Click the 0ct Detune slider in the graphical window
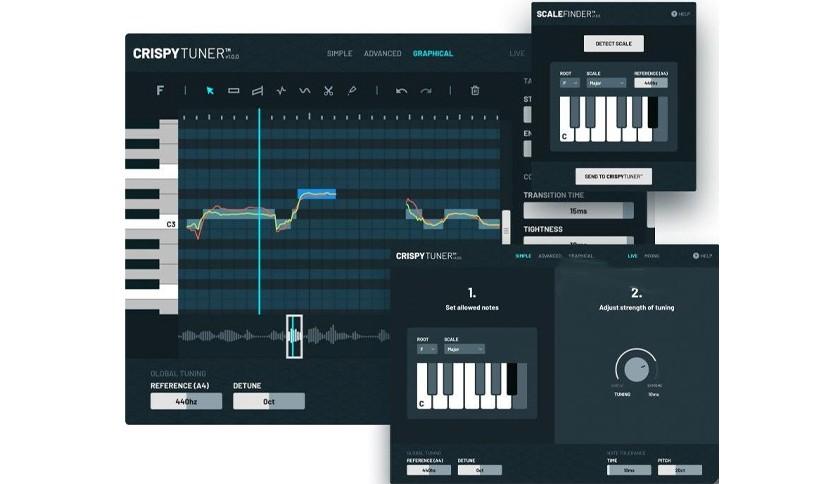 point(269,401)
